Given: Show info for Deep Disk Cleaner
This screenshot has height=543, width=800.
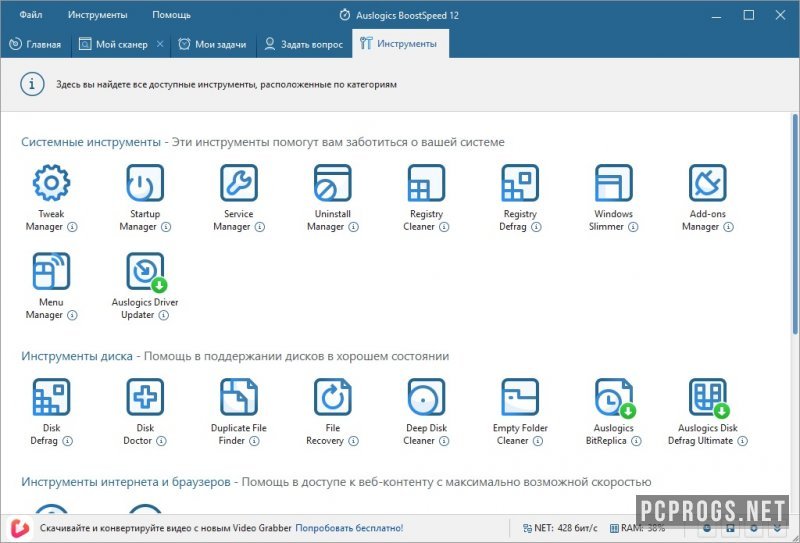Looking at the screenshot, I should point(444,441).
